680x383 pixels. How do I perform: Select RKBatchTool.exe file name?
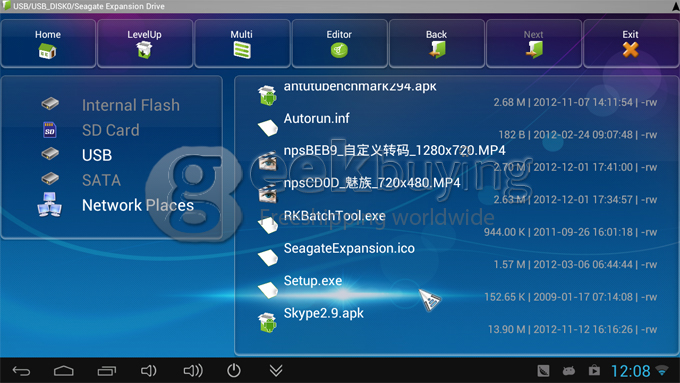pyautogui.click(x=334, y=216)
